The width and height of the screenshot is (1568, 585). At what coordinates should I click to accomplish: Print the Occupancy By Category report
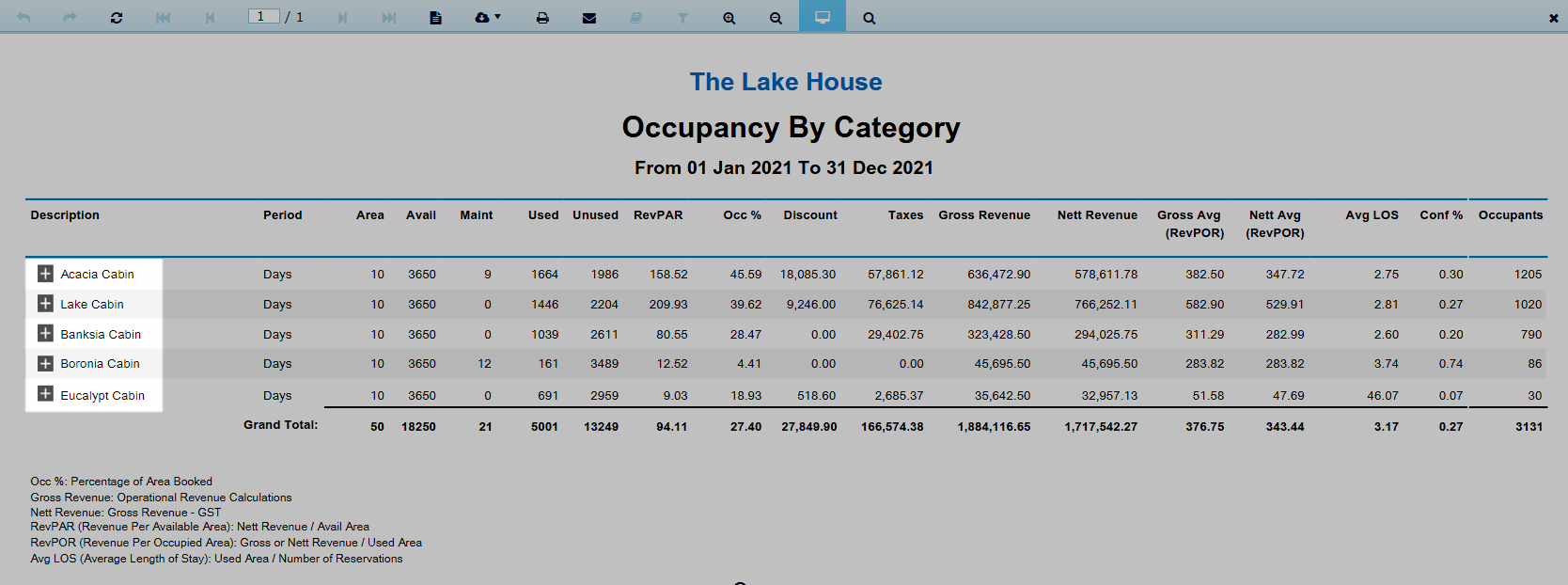pos(542,18)
